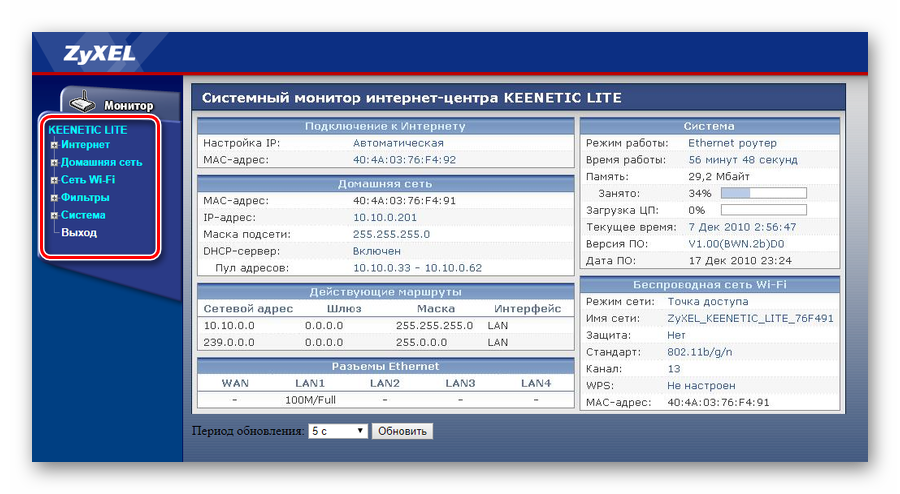Click the Wi-Fi channel value 13
The image size is (900, 494).
click(673, 369)
